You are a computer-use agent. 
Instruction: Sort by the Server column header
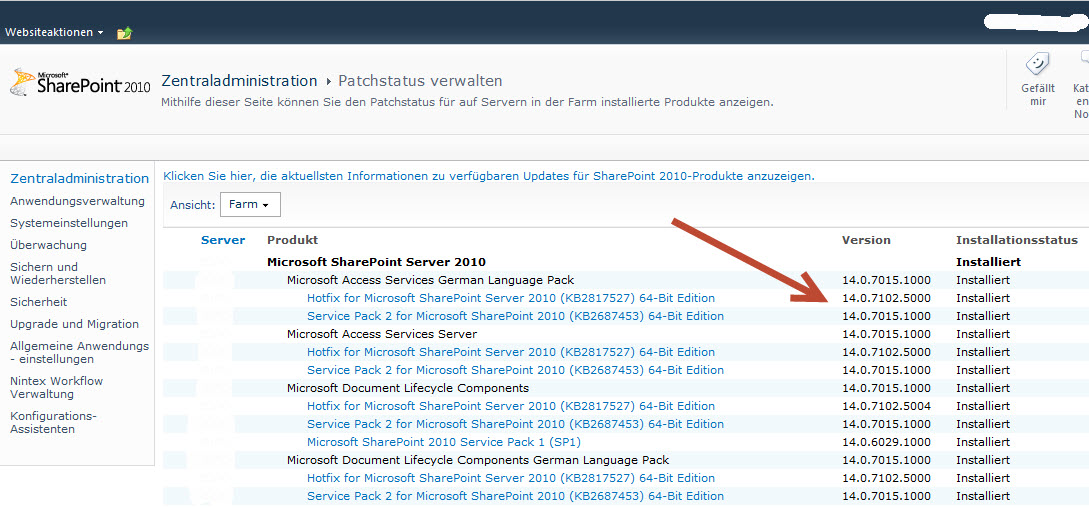coord(223,240)
